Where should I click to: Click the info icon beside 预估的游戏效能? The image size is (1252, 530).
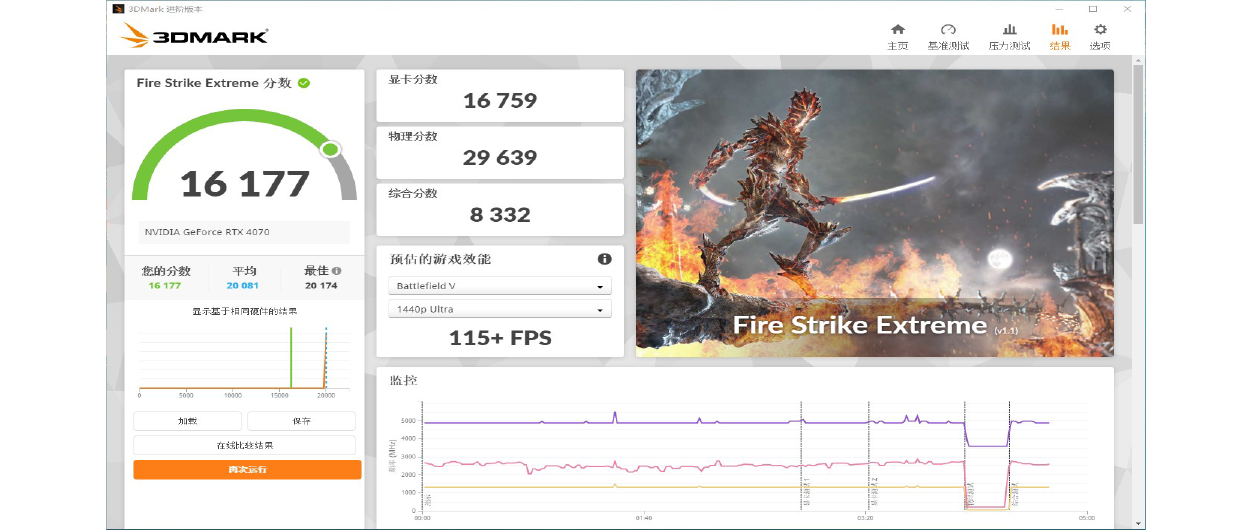(604, 259)
